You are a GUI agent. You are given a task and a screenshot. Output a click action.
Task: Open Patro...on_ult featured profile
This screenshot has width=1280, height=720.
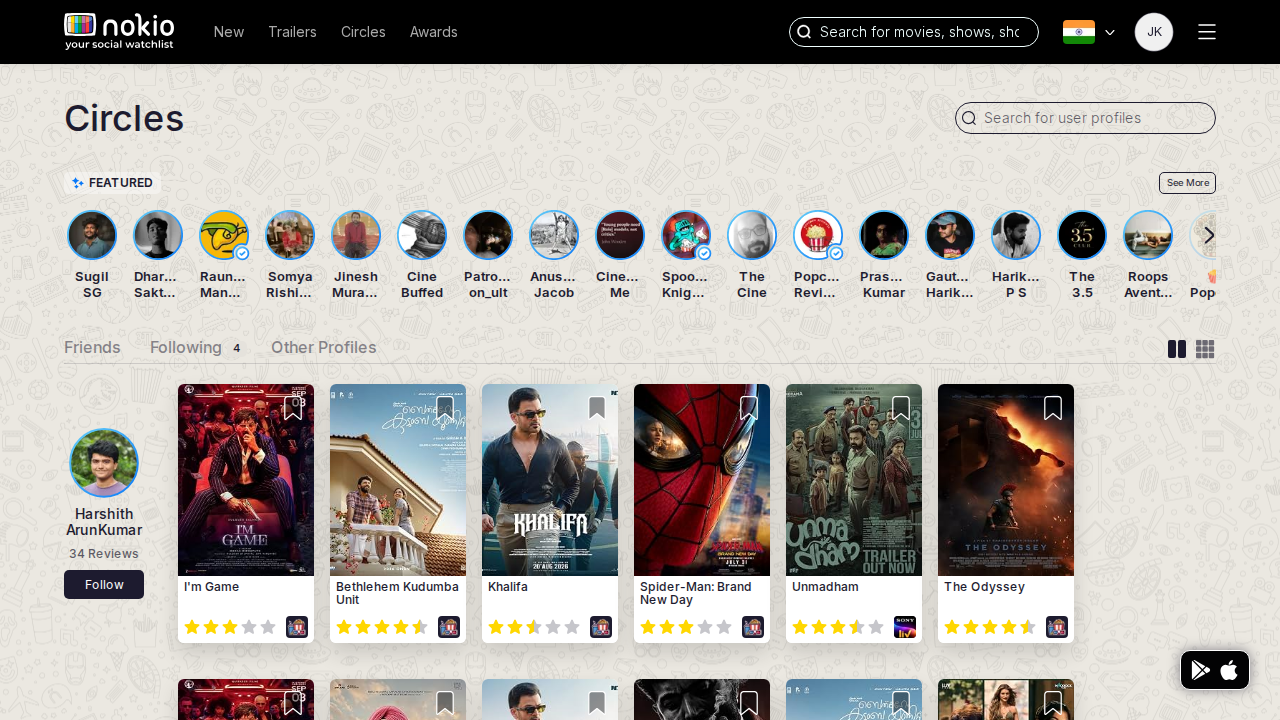coord(488,235)
